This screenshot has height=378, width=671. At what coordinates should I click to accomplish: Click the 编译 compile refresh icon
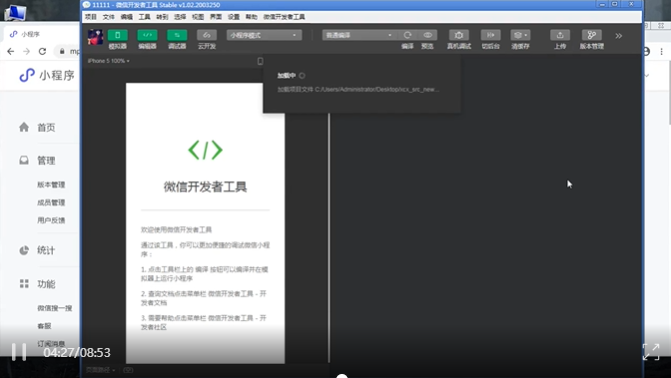click(x=407, y=35)
